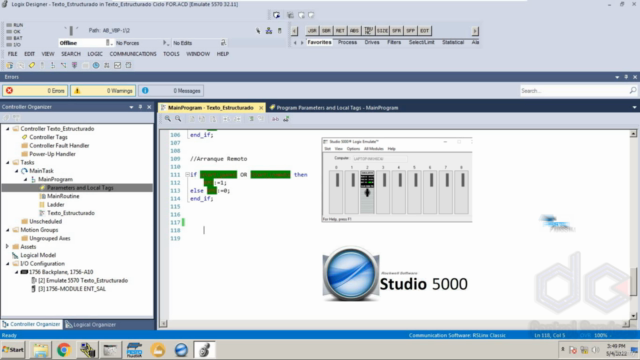This screenshot has height=360, width=640.
Task: Open the Offline controller status dropdown
Action: coord(109,43)
